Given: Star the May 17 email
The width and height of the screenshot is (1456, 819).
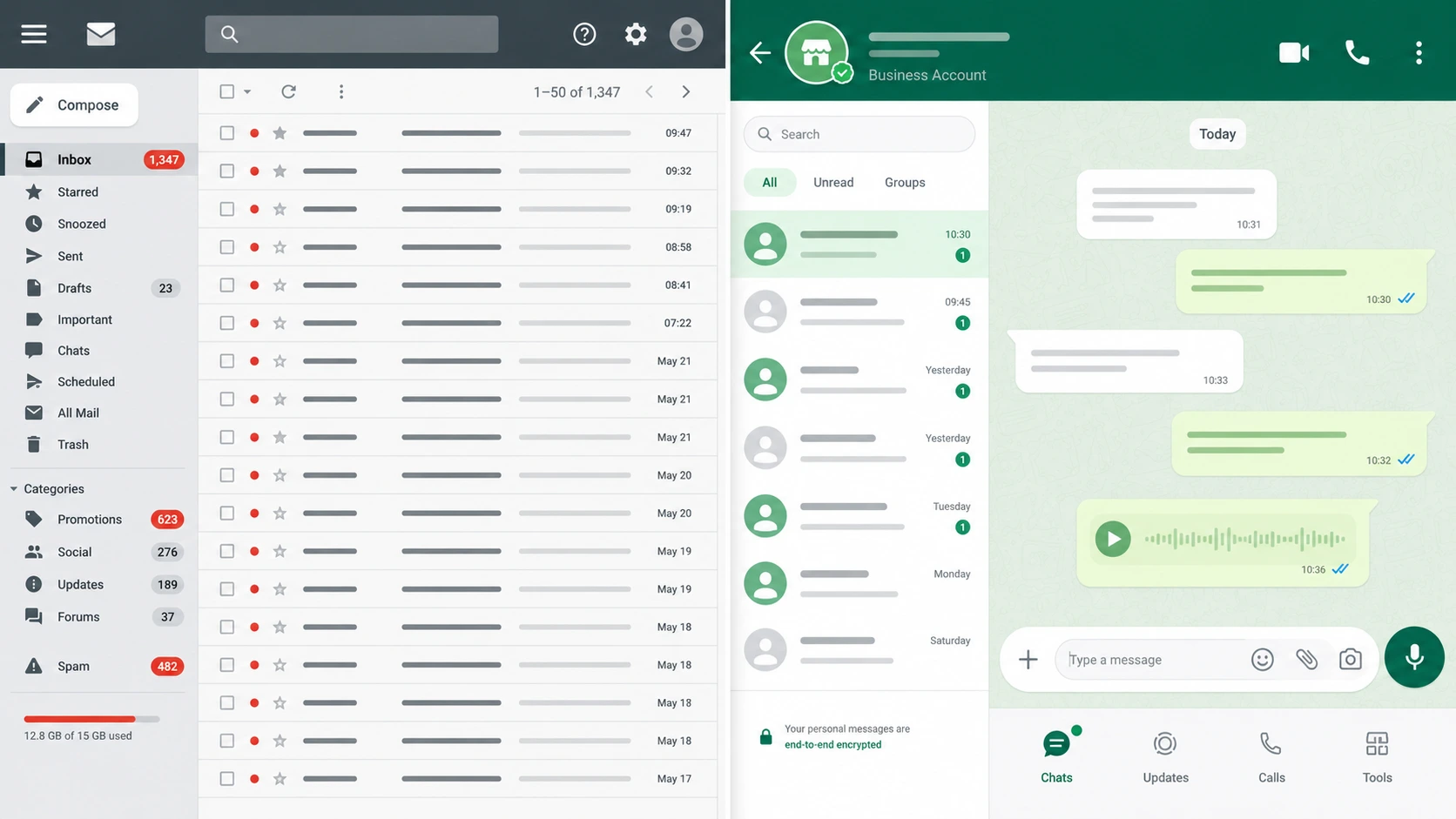Looking at the screenshot, I should coord(280,779).
